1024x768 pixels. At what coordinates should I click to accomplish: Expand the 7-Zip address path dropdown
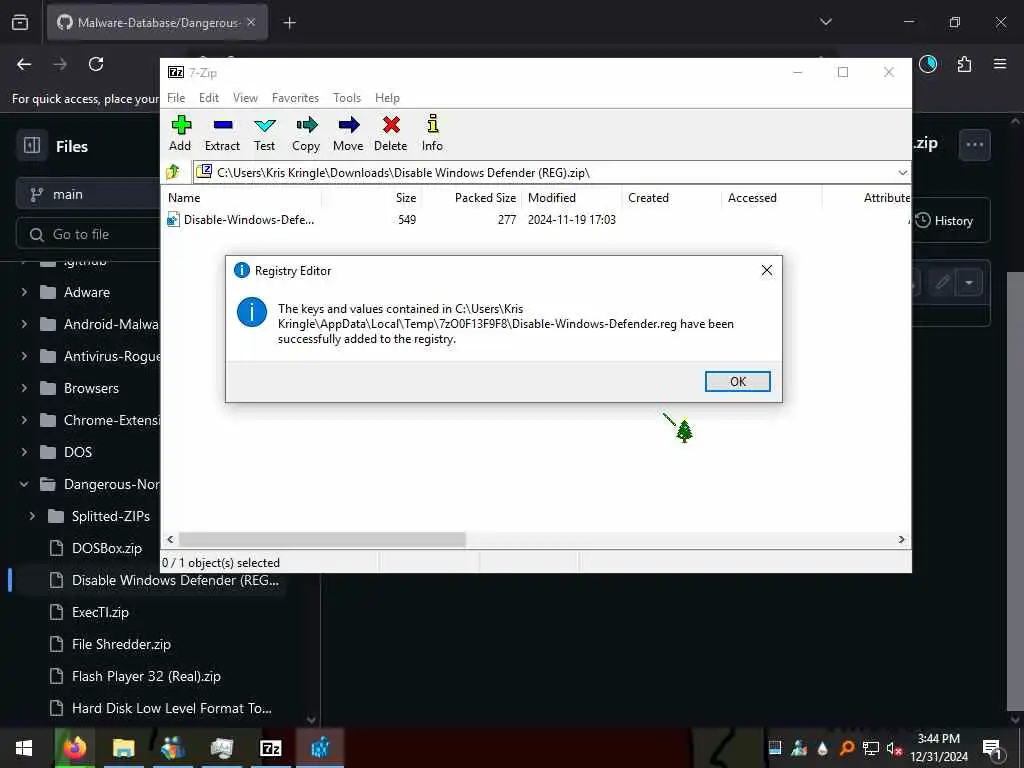pos(903,173)
